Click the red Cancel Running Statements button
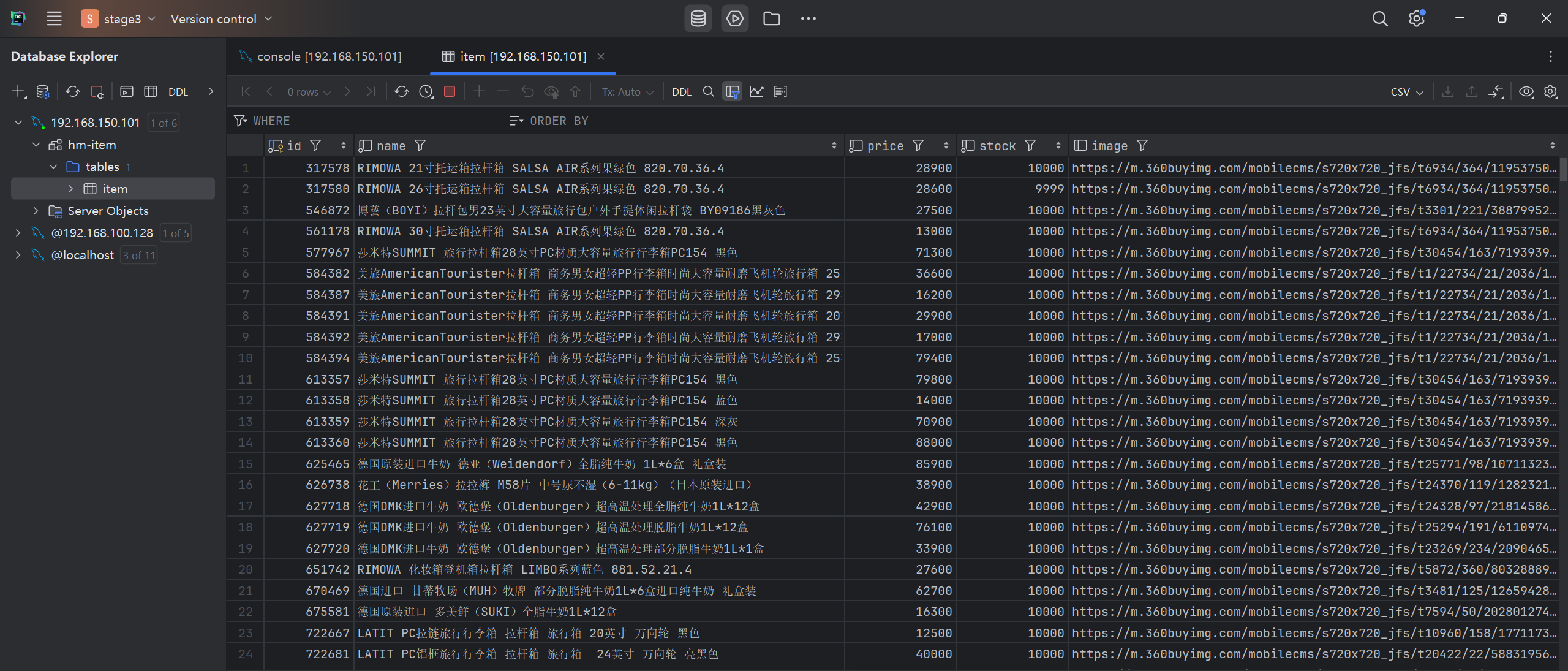The image size is (1568, 671). pyautogui.click(x=450, y=92)
